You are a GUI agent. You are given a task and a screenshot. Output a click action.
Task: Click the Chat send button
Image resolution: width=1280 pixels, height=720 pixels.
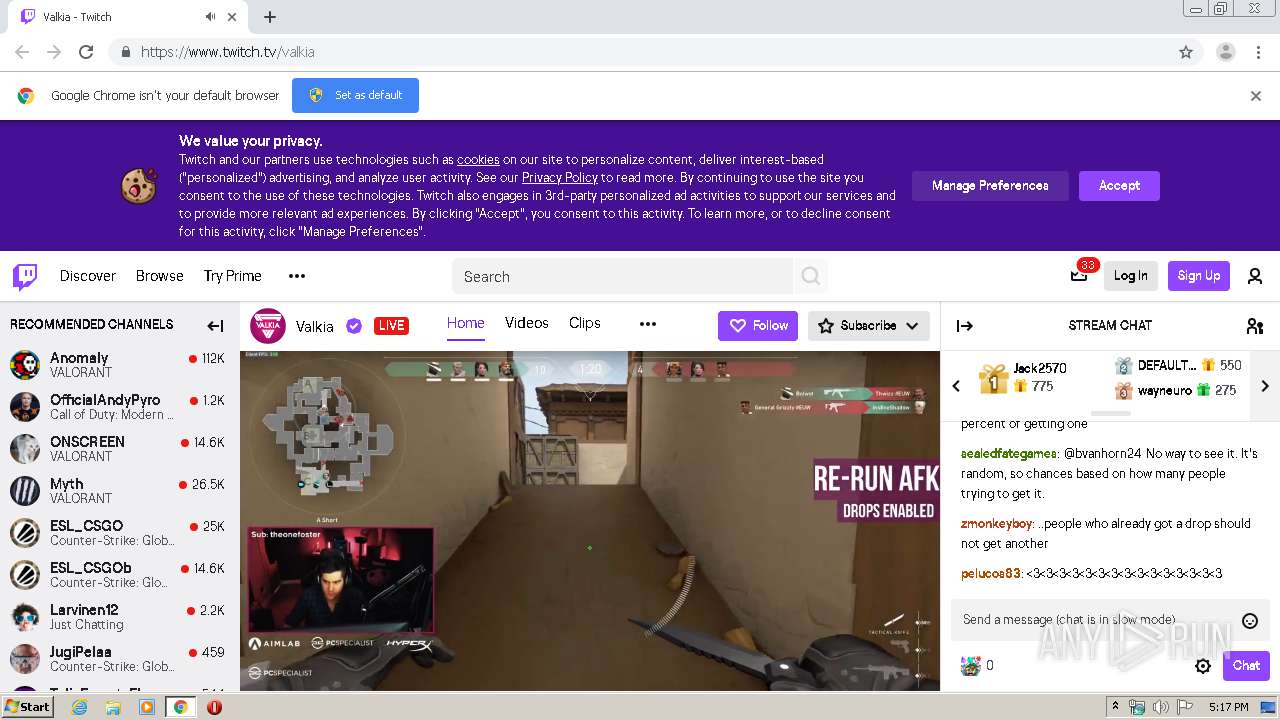click(1246, 666)
